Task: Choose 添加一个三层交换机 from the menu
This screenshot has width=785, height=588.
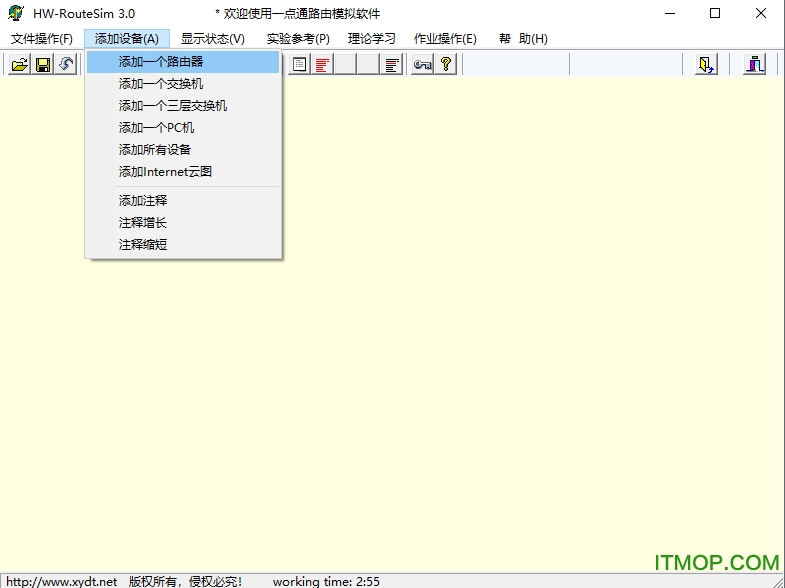Action: coord(183,106)
